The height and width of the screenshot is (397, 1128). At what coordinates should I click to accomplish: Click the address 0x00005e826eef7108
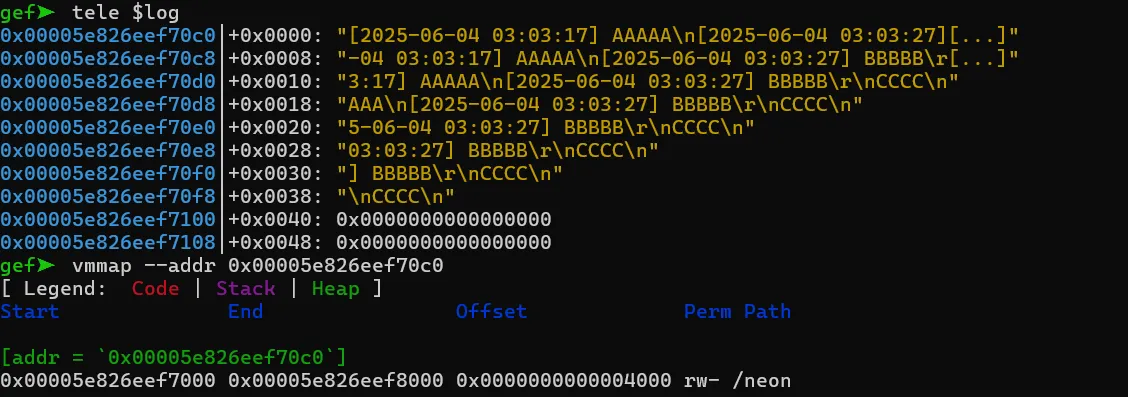(x=108, y=242)
